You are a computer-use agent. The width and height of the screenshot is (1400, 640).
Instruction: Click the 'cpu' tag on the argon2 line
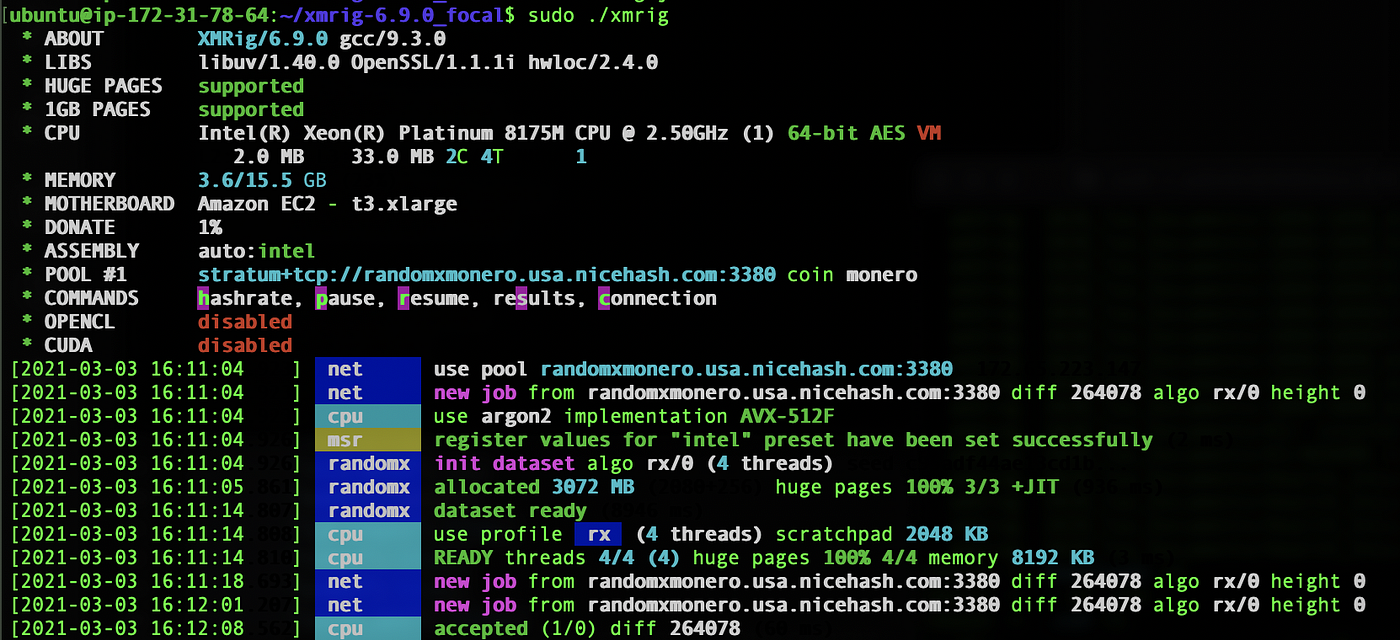click(x=368, y=416)
